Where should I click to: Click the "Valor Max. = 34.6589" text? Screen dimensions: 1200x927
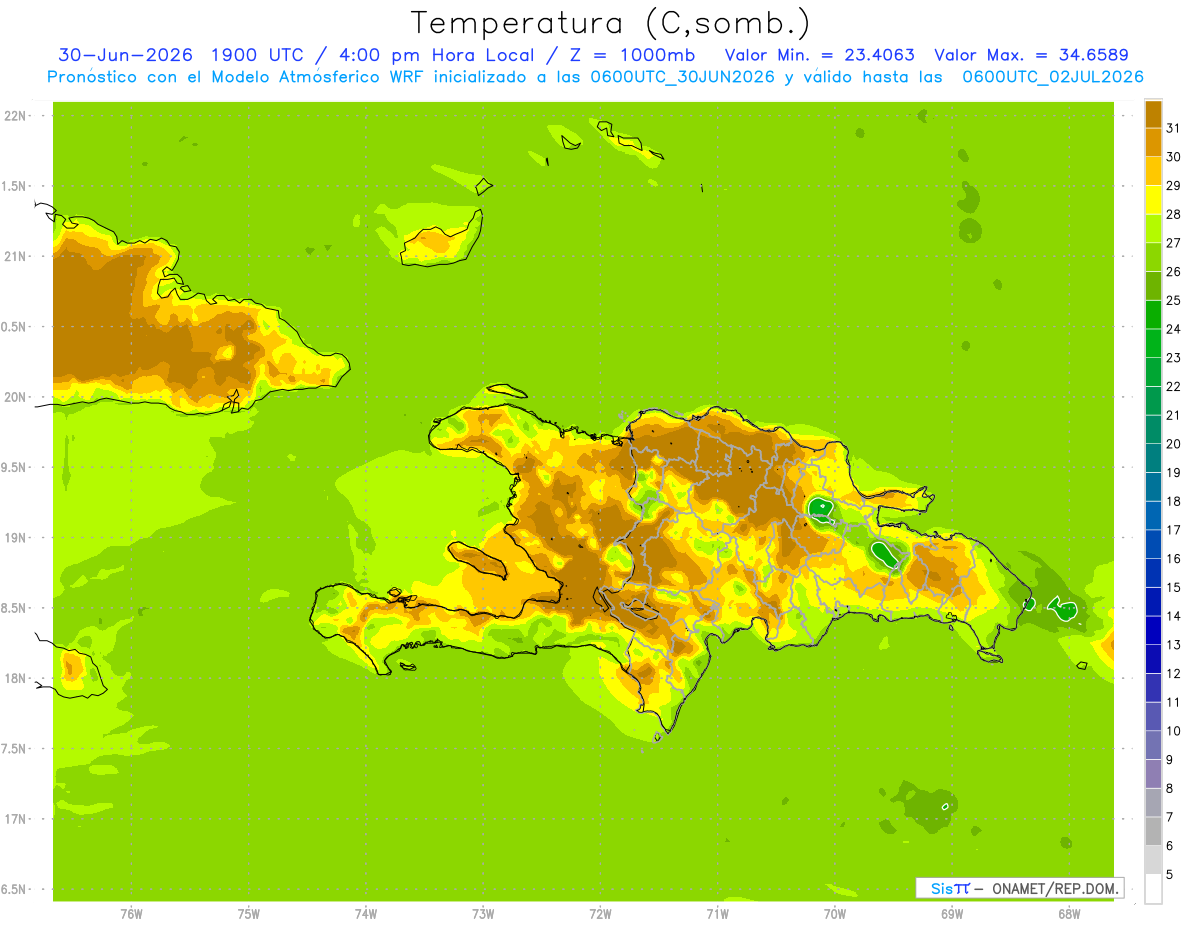pyautogui.click(x=1031, y=55)
